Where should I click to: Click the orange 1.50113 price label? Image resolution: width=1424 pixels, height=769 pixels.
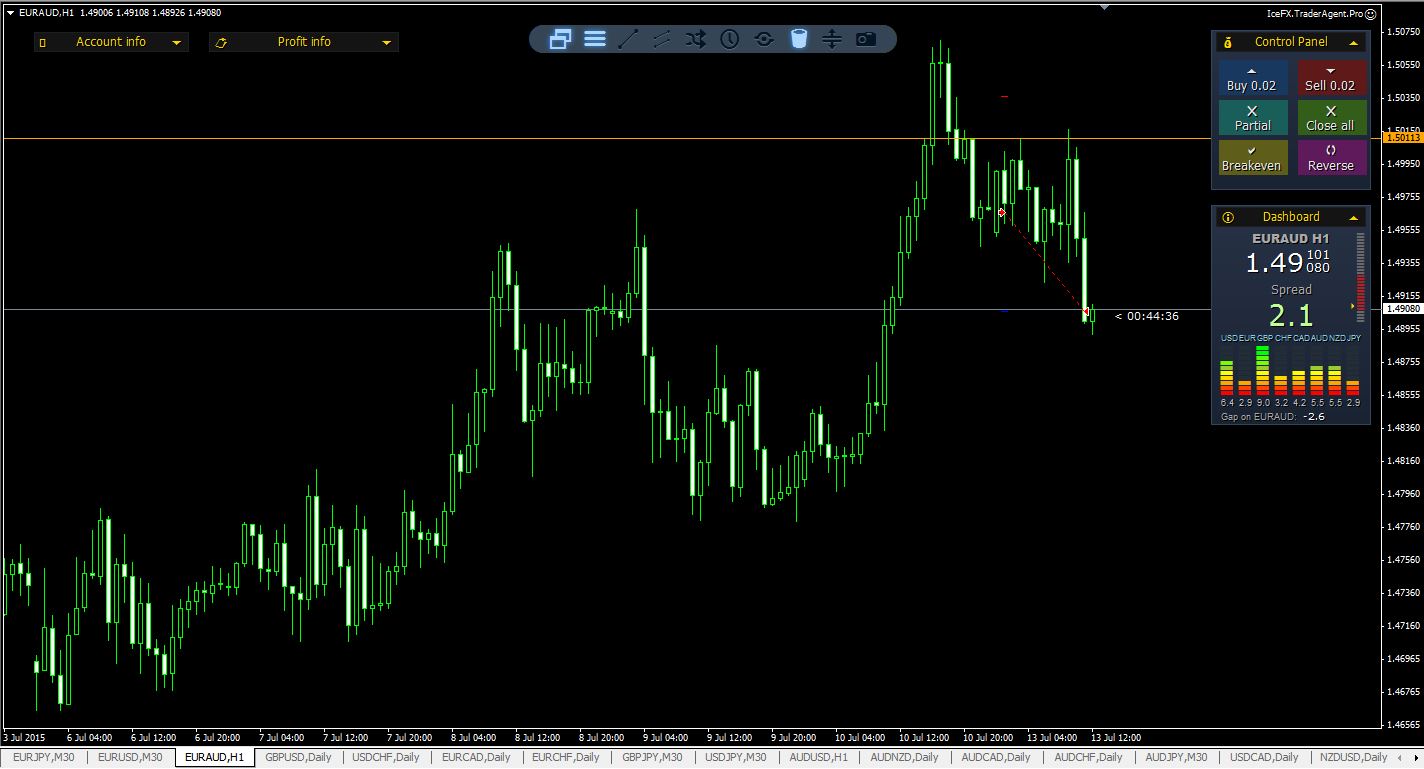1403,138
